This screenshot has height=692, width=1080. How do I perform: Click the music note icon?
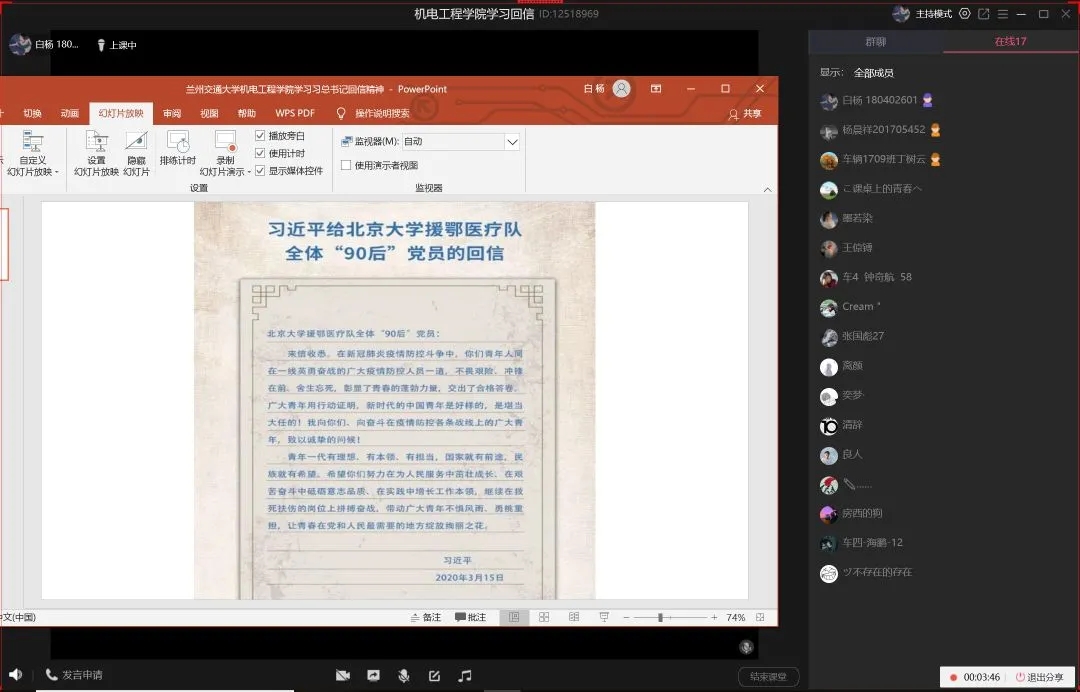pyautogui.click(x=465, y=676)
